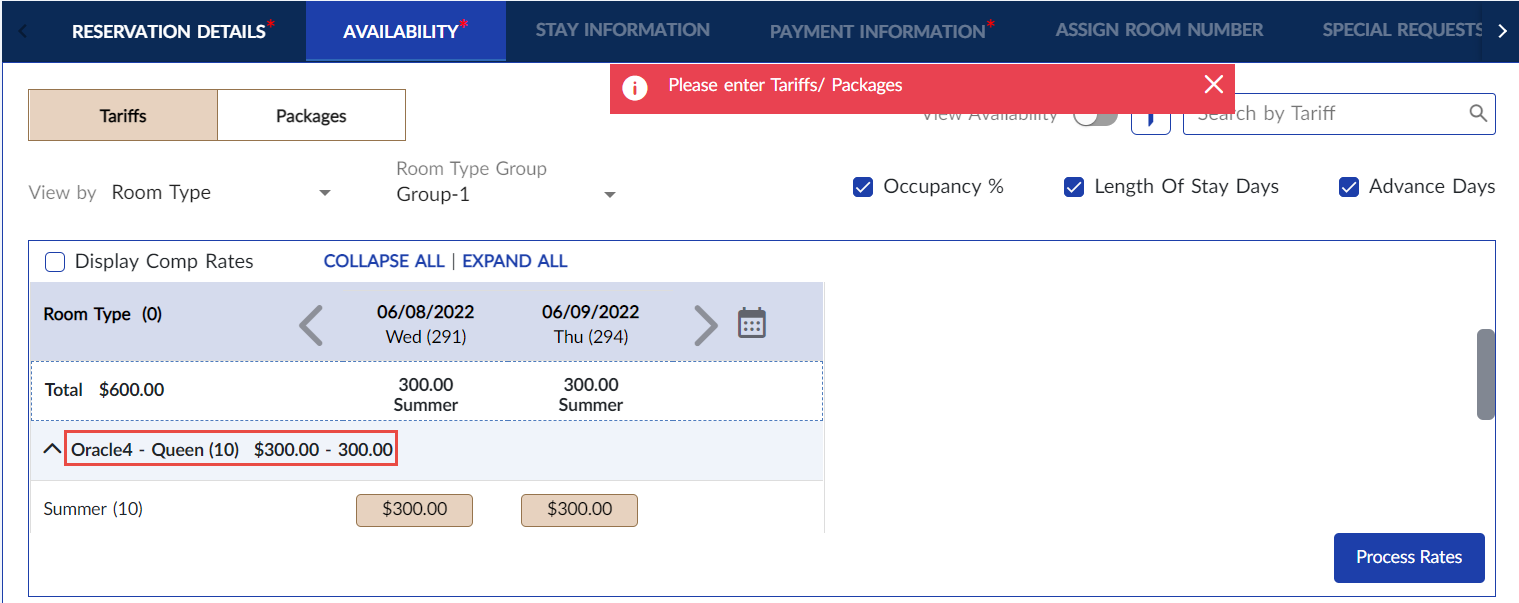The height and width of the screenshot is (603, 1519).
Task: Select the $300.00 Summer rate for 06/08/2022
Action: coord(414,510)
